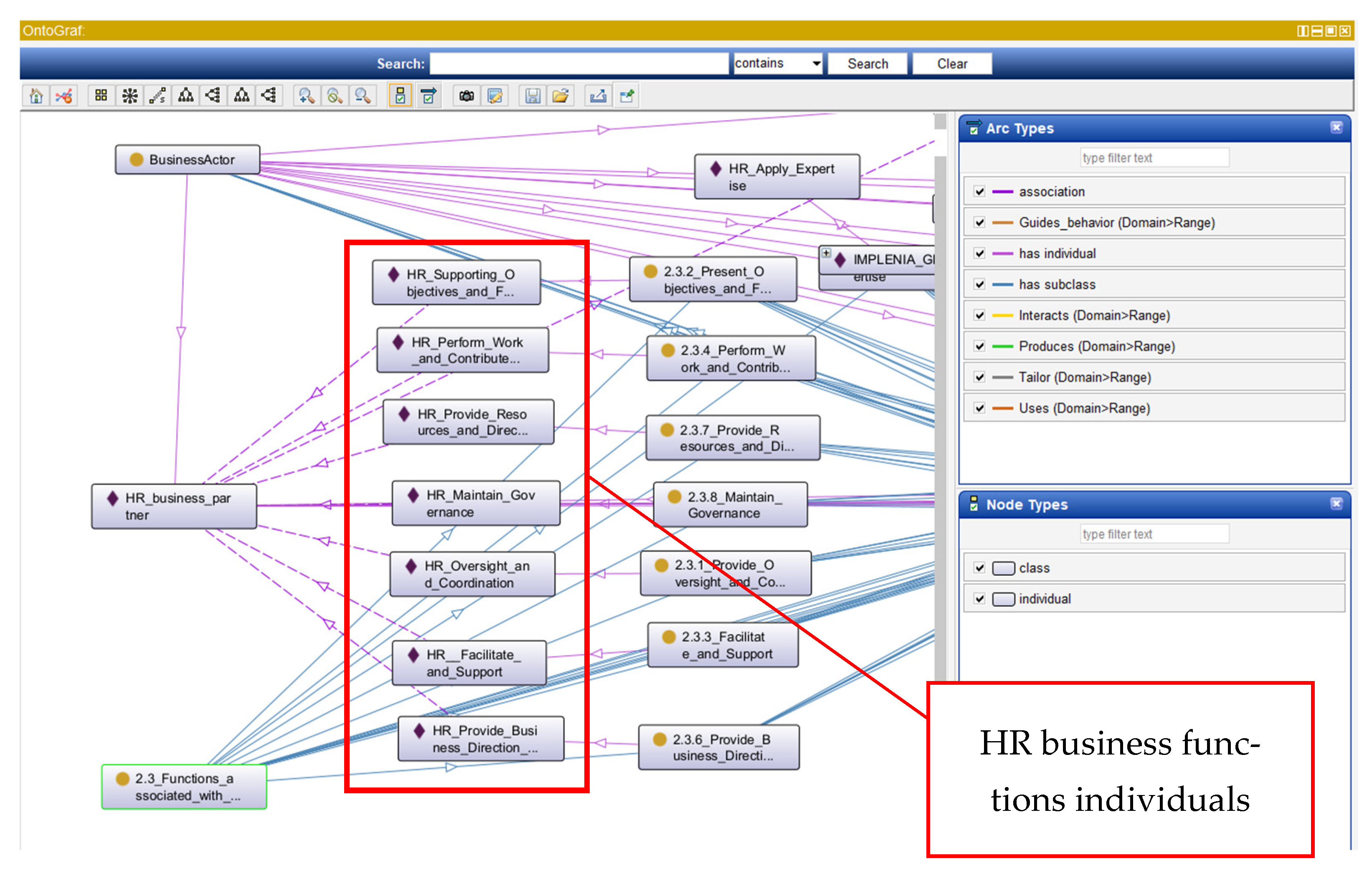Image resolution: width=1372 pixels, height=876 pixels.
Task: Click the pin tooltips toolbar icon
Action: click(627, 96)
